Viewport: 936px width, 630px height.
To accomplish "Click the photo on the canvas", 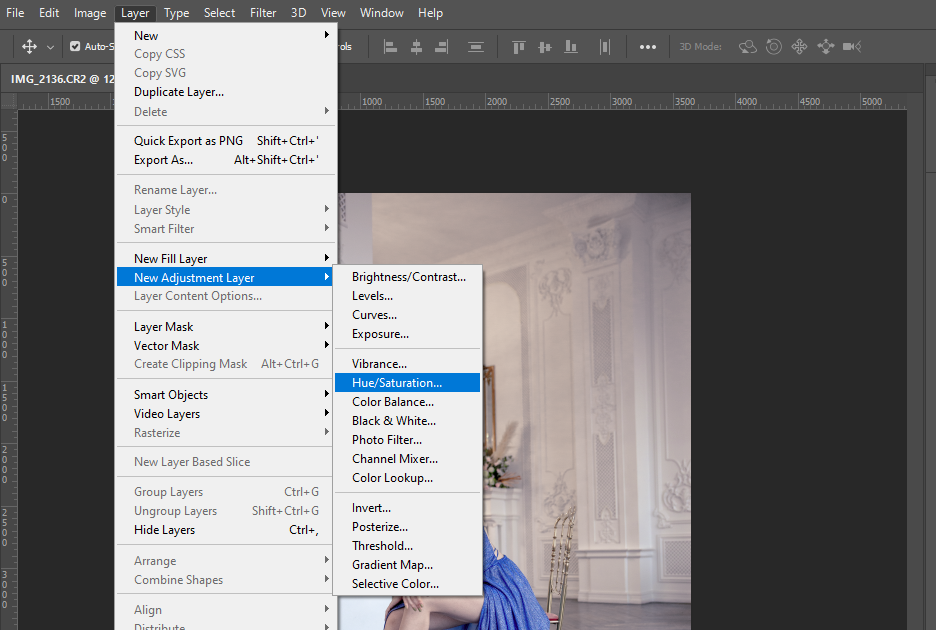I will [585, 412].
